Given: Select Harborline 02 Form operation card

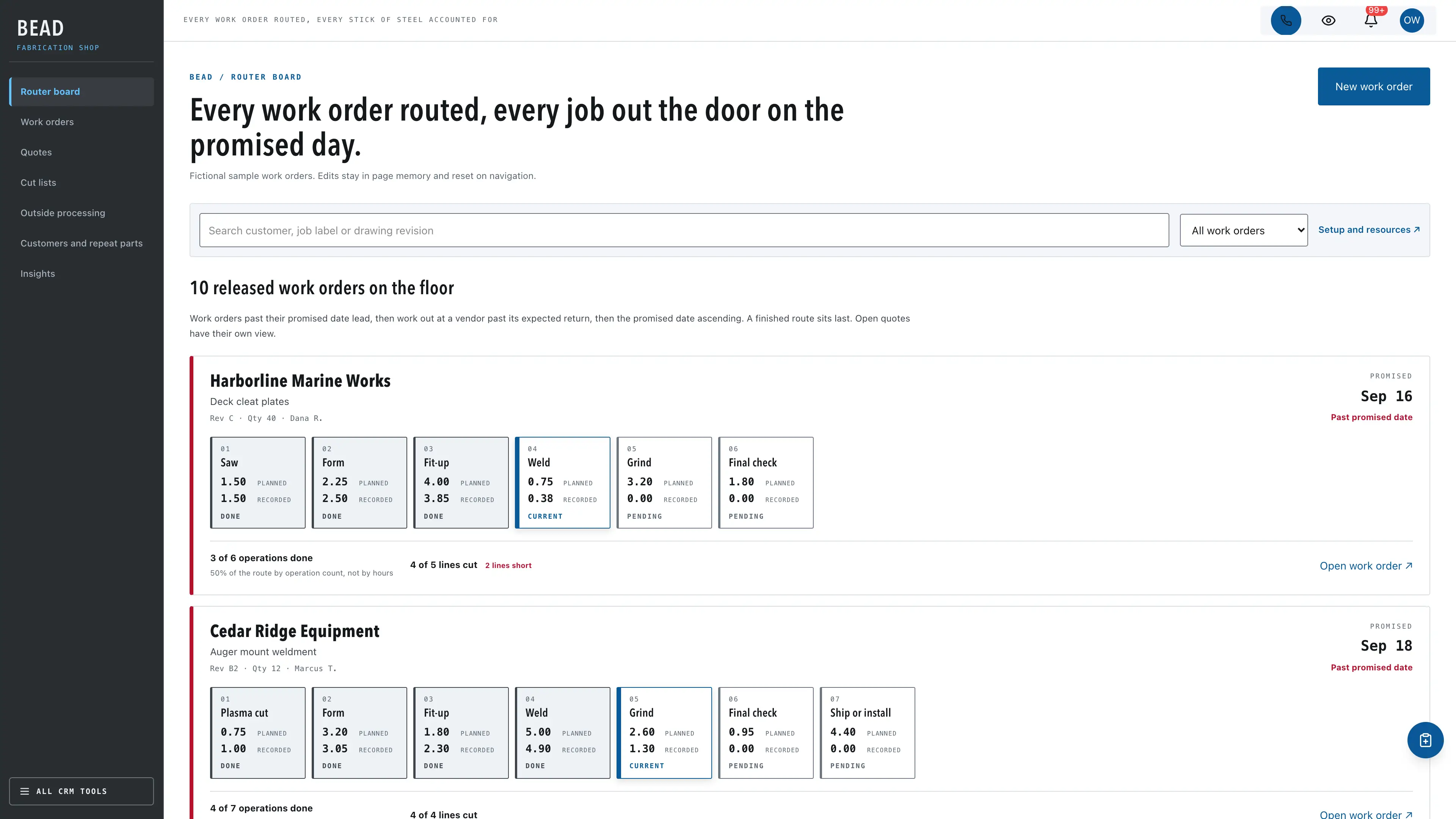Looking at the screenshot, I should [x=359, y=483].
